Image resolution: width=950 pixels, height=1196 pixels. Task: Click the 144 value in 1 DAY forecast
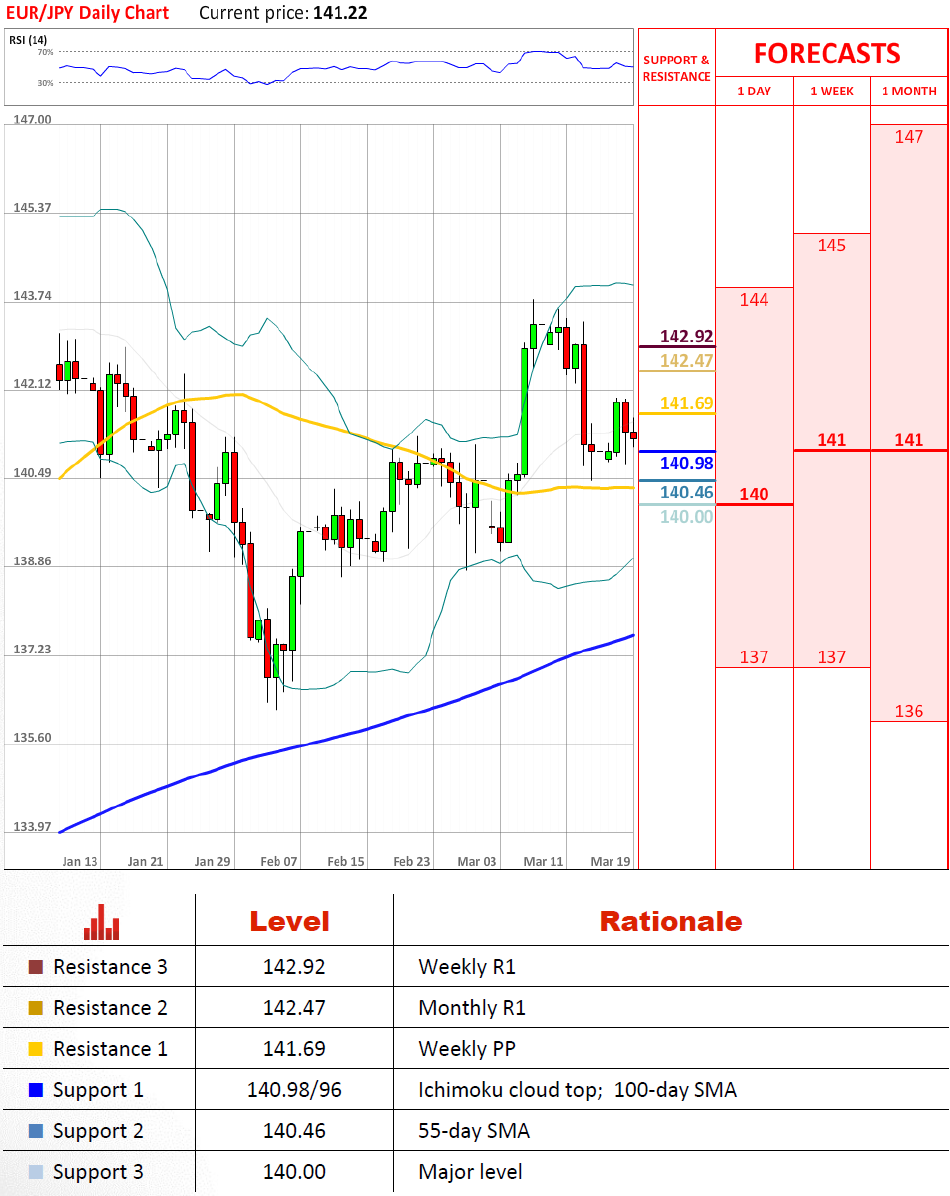[x=754, y=299]
